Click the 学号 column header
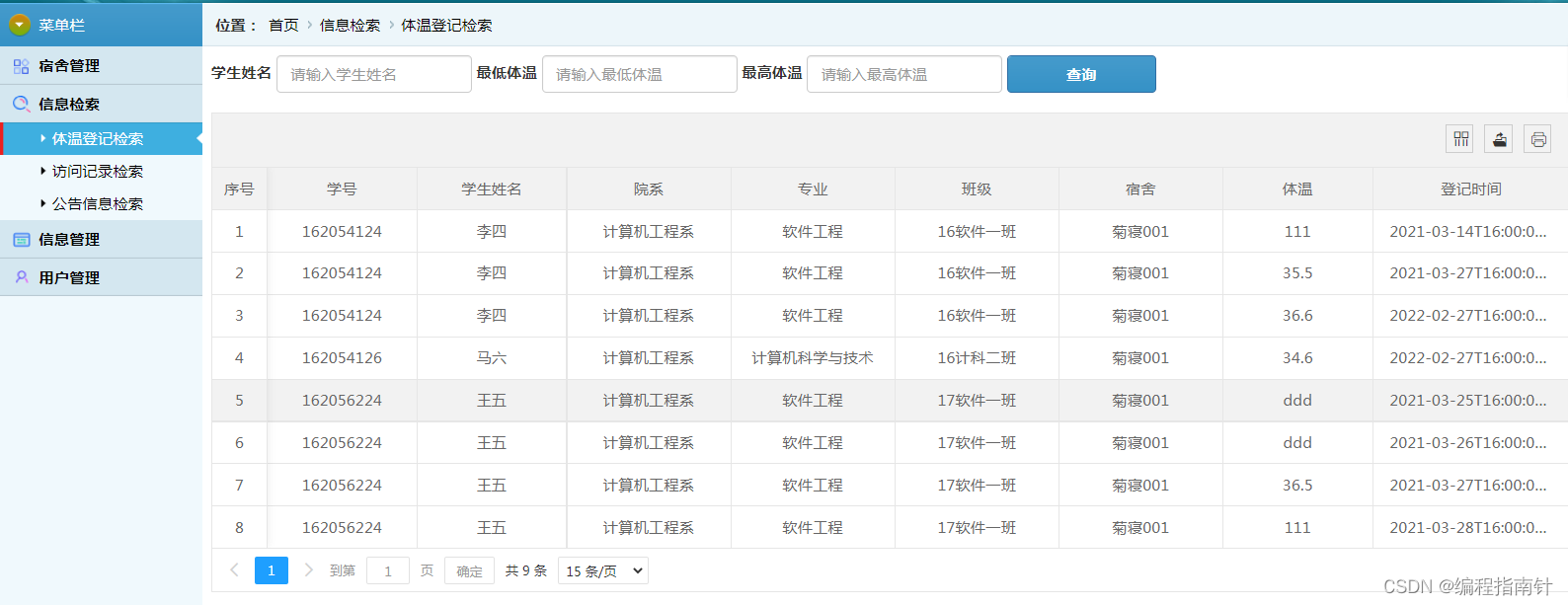This screenshot has width=1568, height=605. point(342,189)
